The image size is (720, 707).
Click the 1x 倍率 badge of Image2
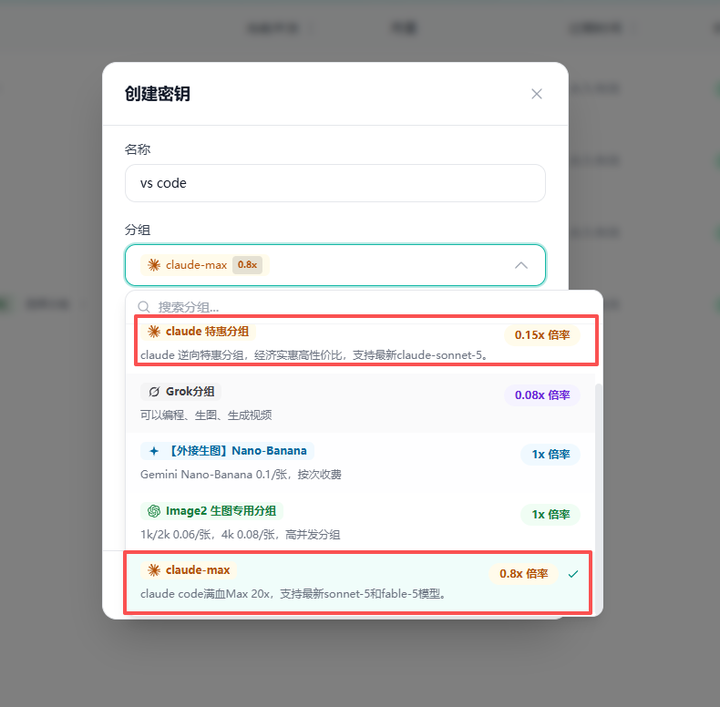coord(550,514)
